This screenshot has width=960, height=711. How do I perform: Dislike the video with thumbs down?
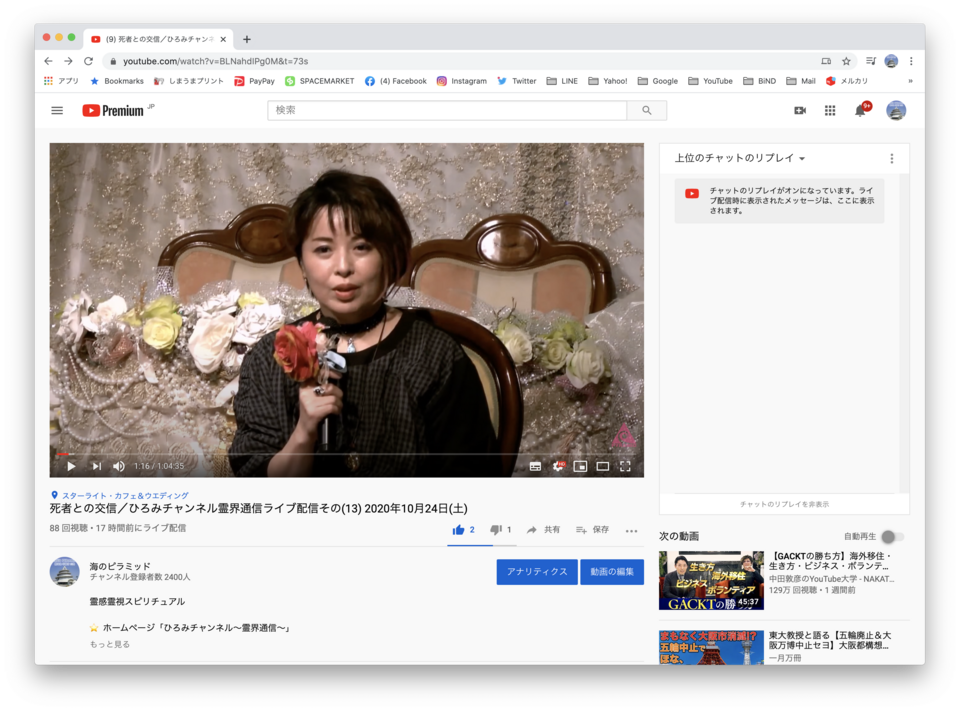(x=494, y=530)
